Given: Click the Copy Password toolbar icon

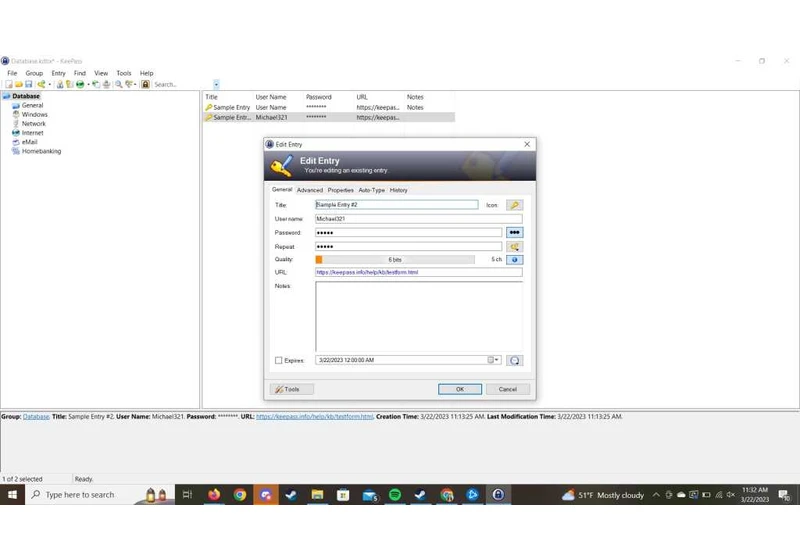Looking at the screenshot, I should [69, 84].
